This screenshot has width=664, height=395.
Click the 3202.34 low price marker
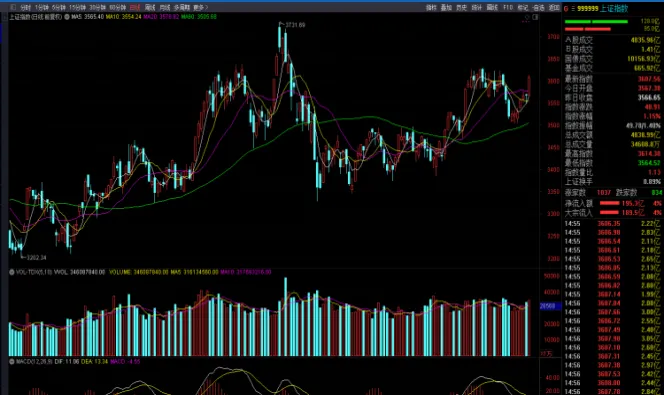(36, 257)
